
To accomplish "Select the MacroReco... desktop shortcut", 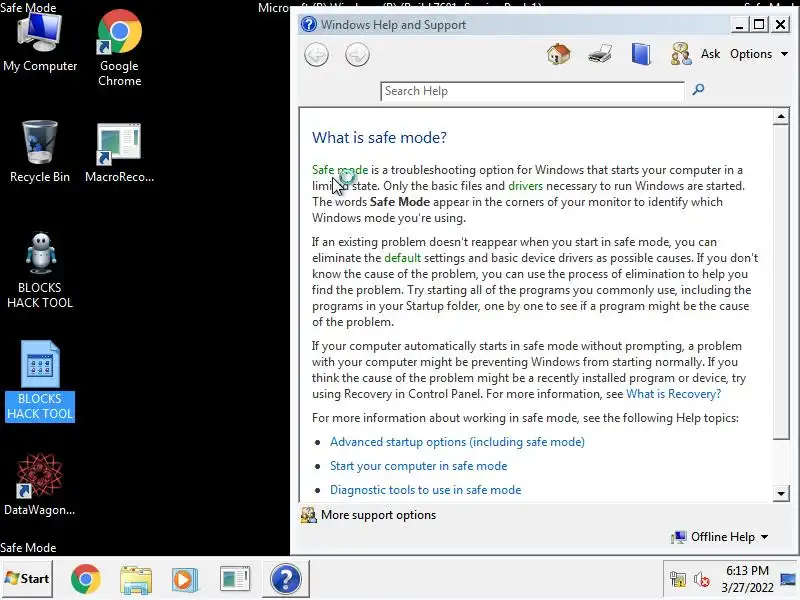I will 119,153.
